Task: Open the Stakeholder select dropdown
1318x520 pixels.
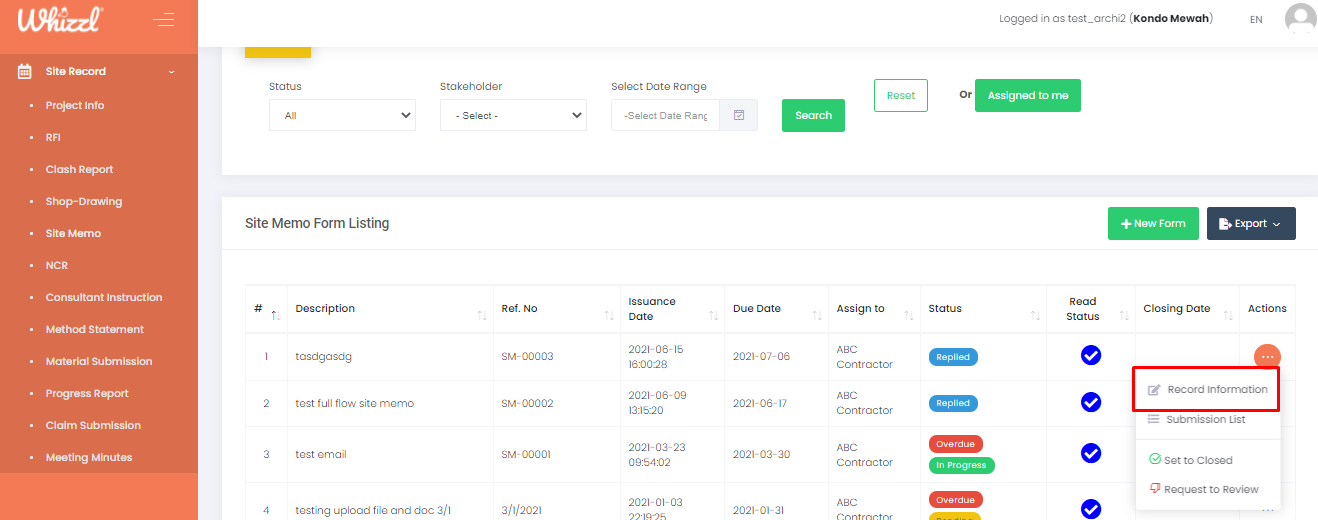Action: tap(513, 115)
